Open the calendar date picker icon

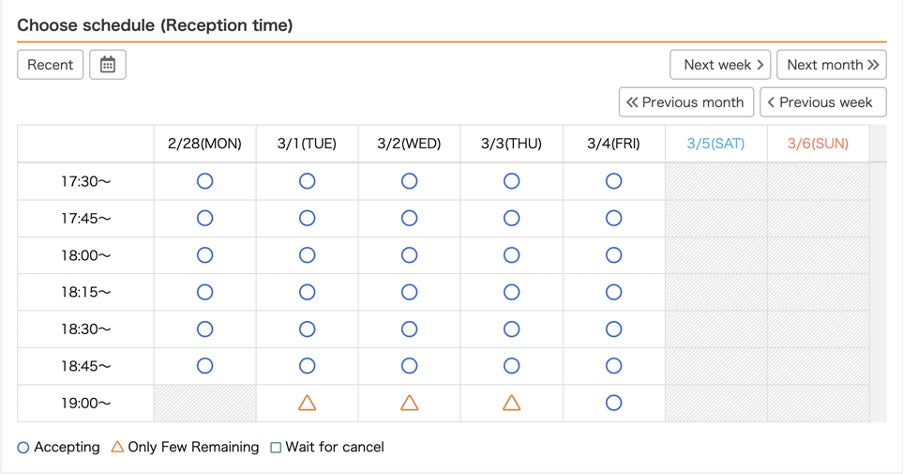click(x=108, y=65)
